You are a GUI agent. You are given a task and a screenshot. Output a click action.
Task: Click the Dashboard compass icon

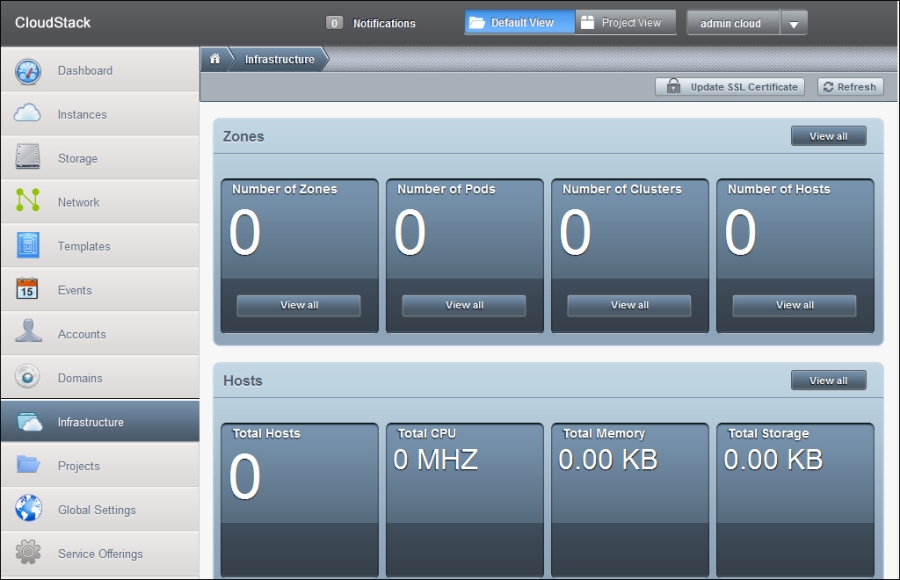point(28,71)
